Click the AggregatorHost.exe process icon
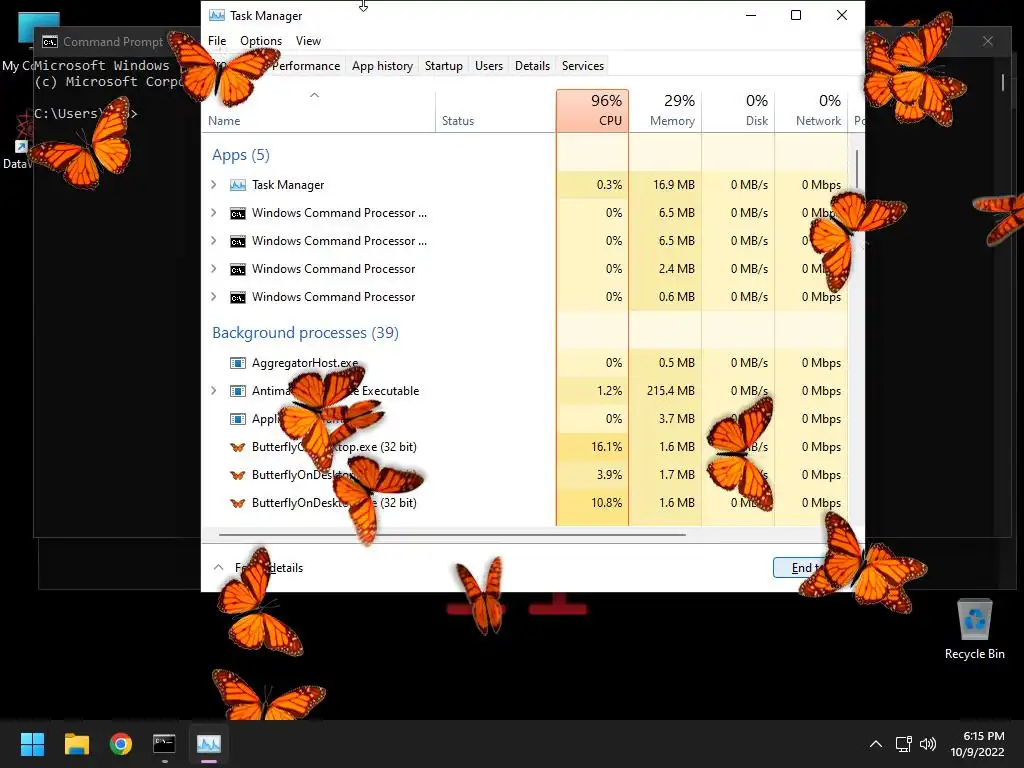The image size is (1024, 768). coord(238,363)
